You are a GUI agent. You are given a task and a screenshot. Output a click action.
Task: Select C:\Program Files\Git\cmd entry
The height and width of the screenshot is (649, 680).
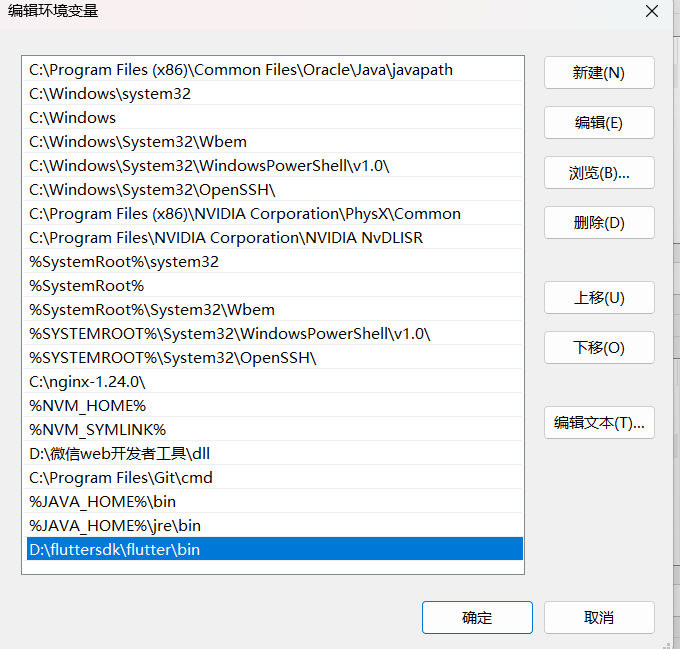click(x=275, y=477)
